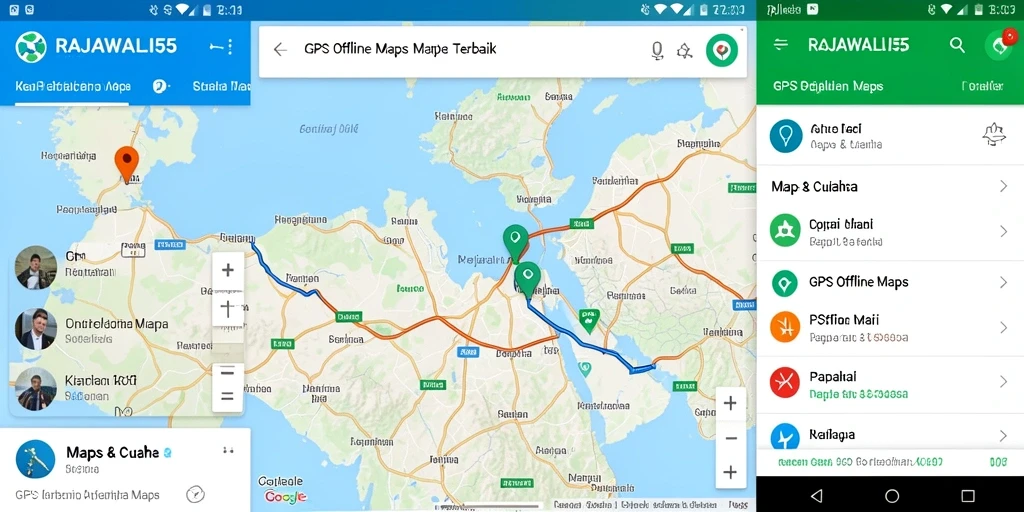This screenshot has height=512, width=1024.
Task: Focus the 'GPS Offline Maps' search field
Action: point(400,49)
